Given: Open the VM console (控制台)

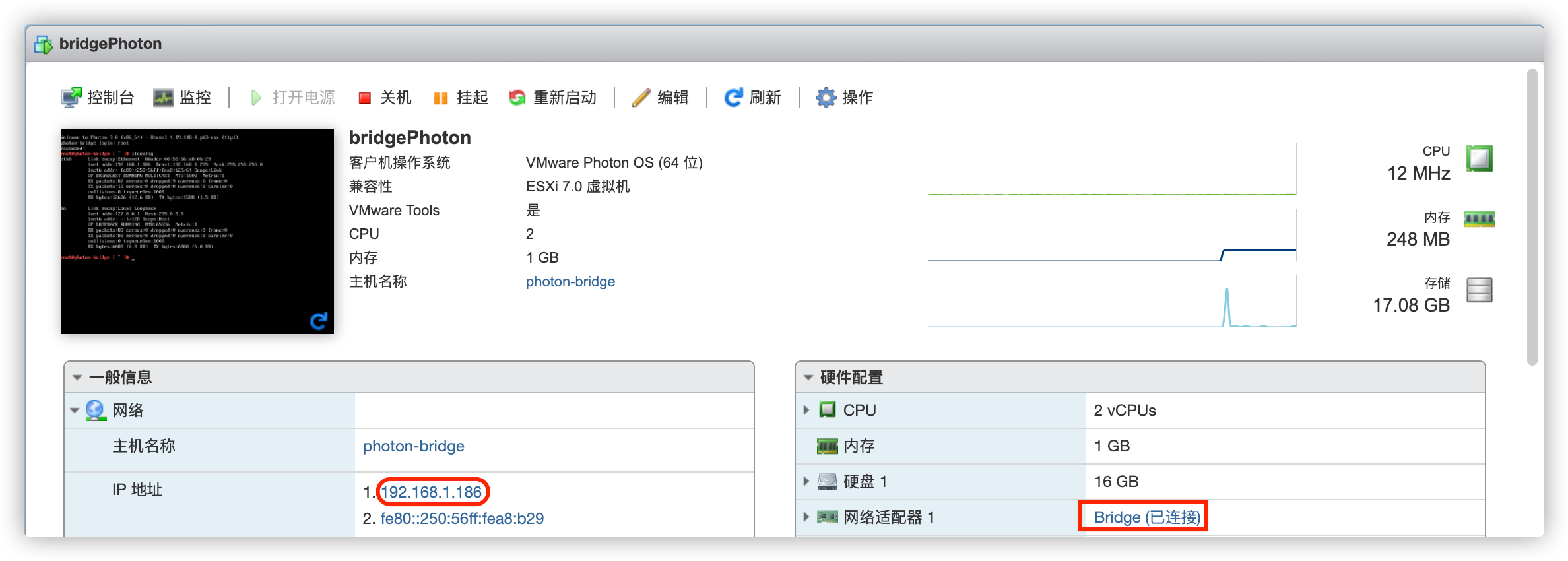Looking at the screenshot, I should click(98, 98).
